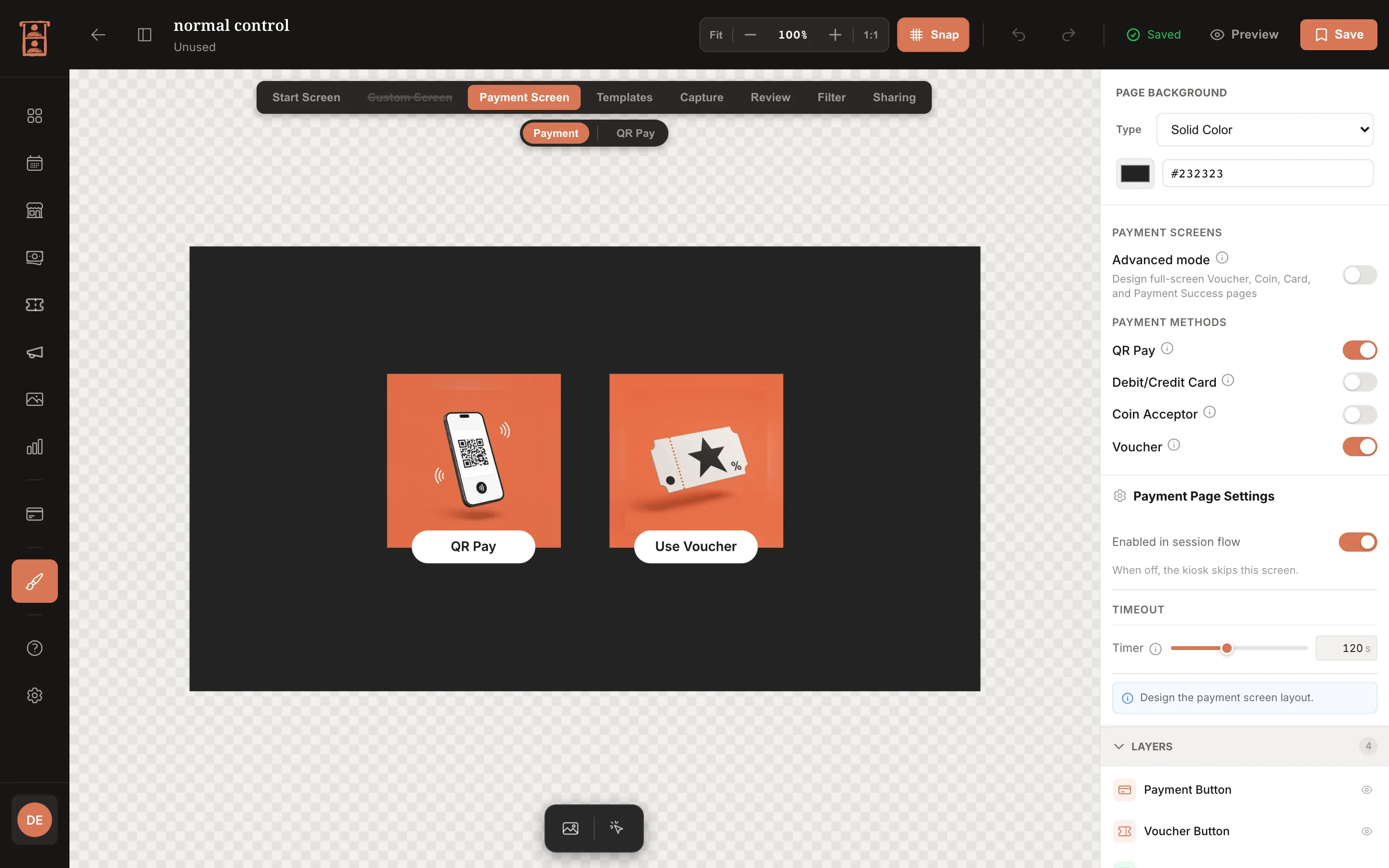Toggle the Snap grid button
The height and width of the screenshot is (868, 1389).
(x=933, y=35)
